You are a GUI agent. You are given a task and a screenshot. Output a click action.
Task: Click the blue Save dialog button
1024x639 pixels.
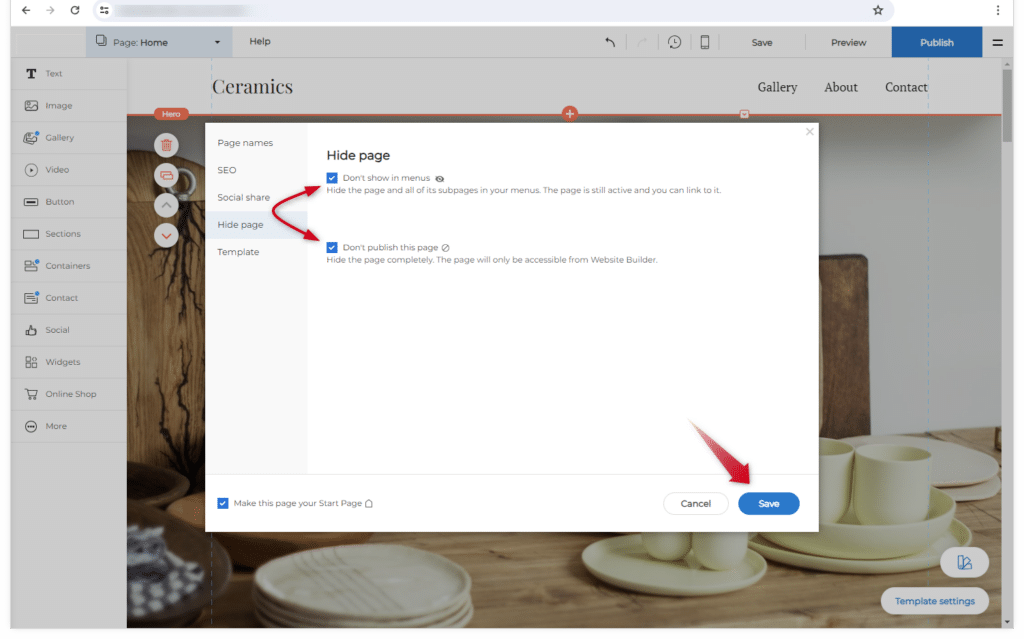[768, 504]
